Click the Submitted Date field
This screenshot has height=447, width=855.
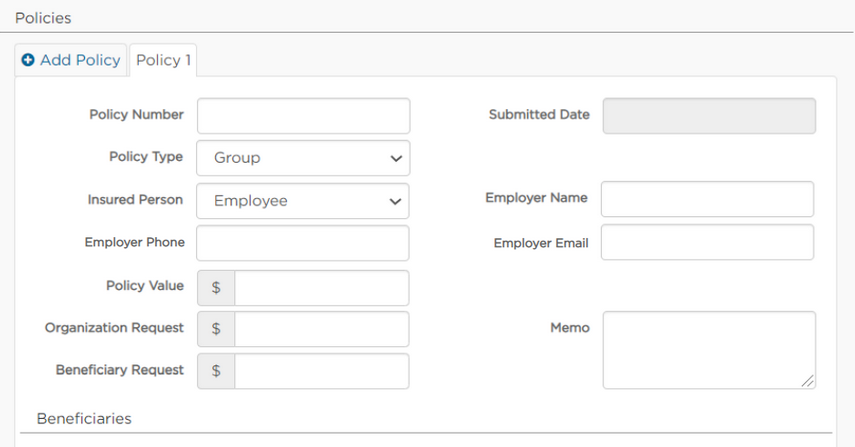point(709,116)
